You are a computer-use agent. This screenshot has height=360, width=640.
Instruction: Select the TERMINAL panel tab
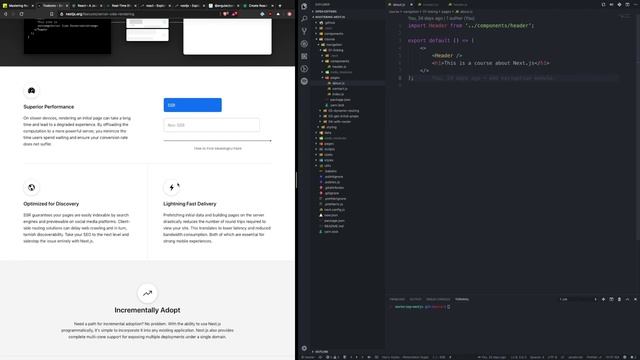tap(462, 299)
